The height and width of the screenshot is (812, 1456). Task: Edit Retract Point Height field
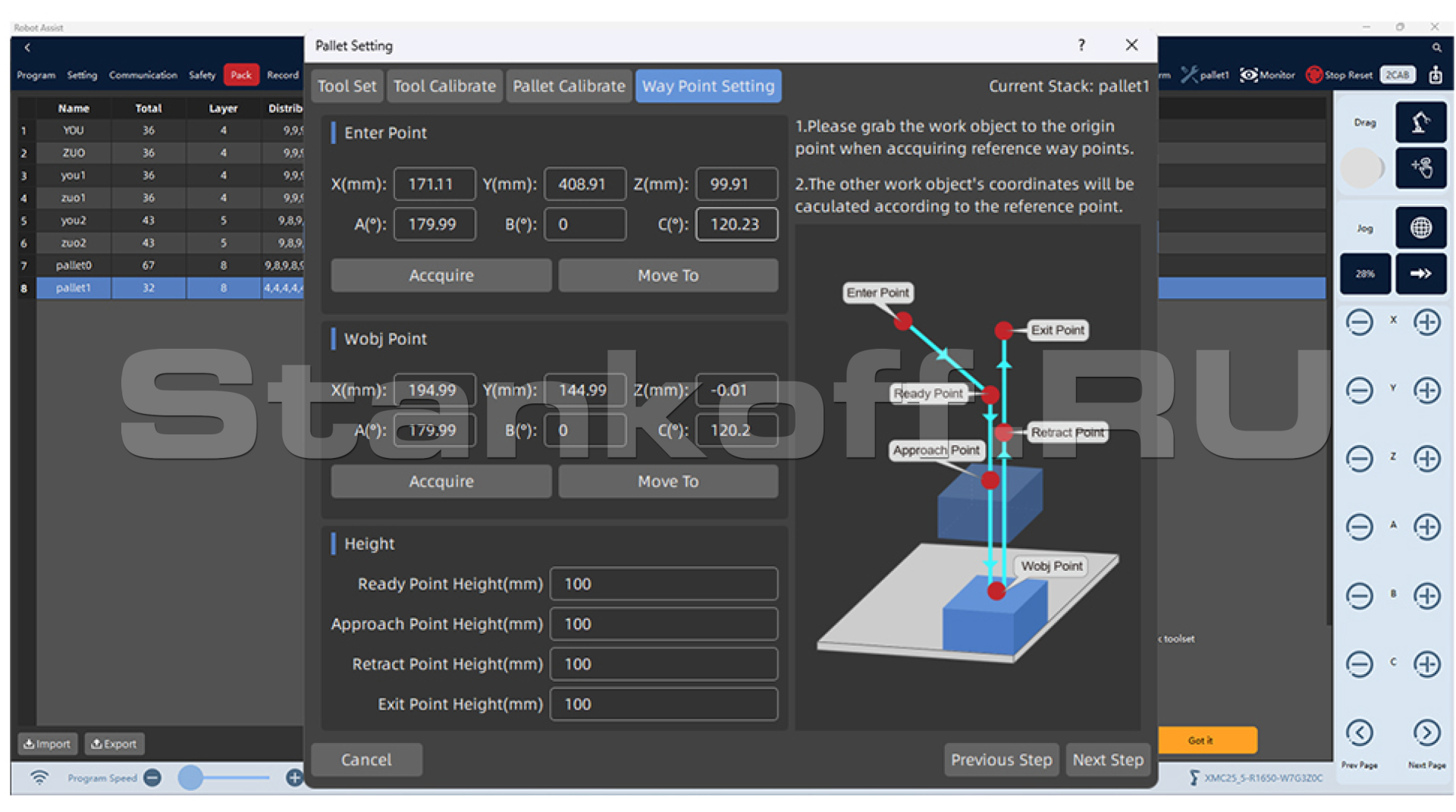coord(664,665)
